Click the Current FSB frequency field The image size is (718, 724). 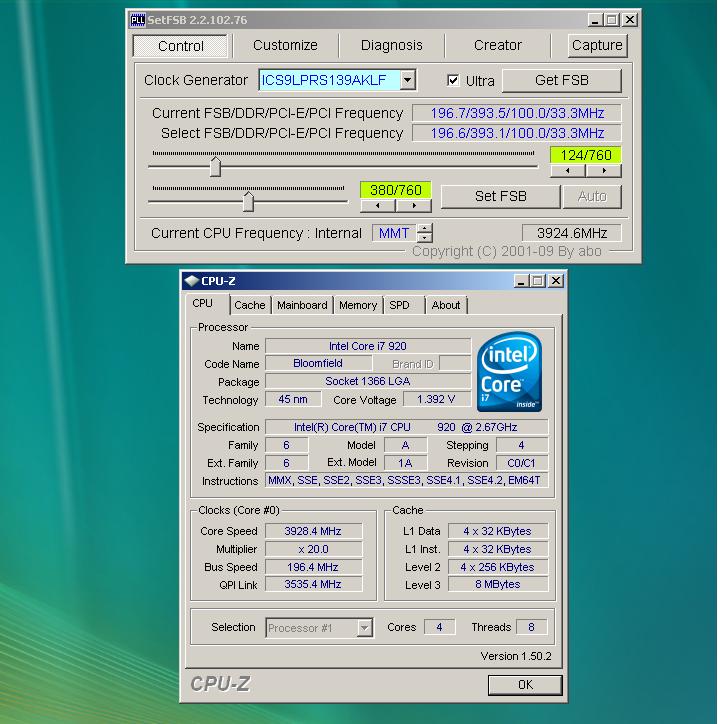pyautogui.click(x=517, y=113)
